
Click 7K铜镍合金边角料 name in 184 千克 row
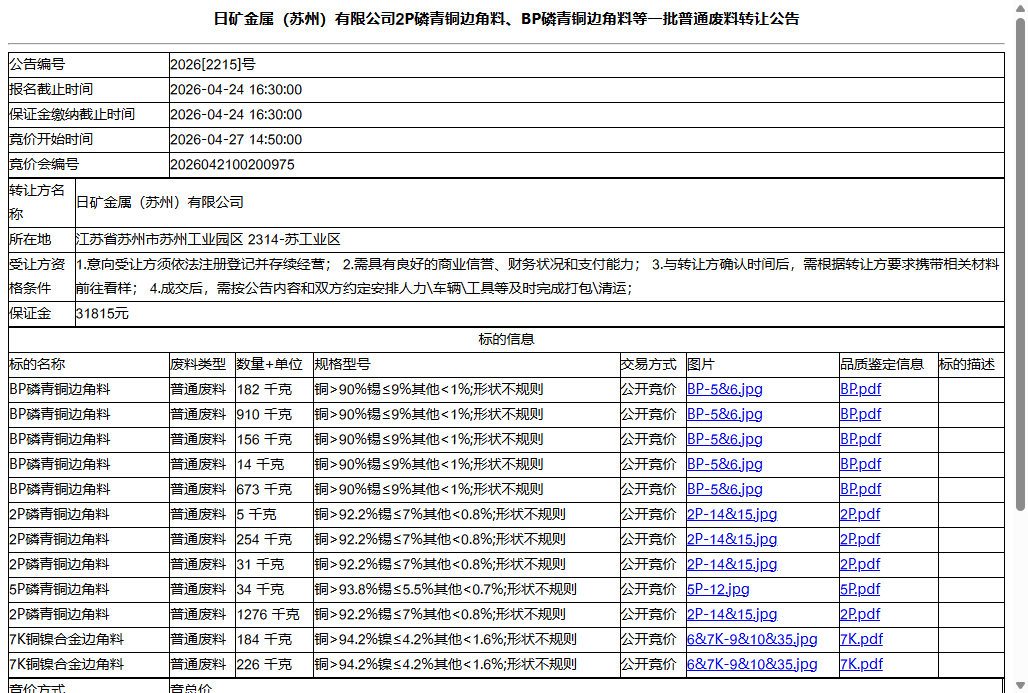point(67,639)
